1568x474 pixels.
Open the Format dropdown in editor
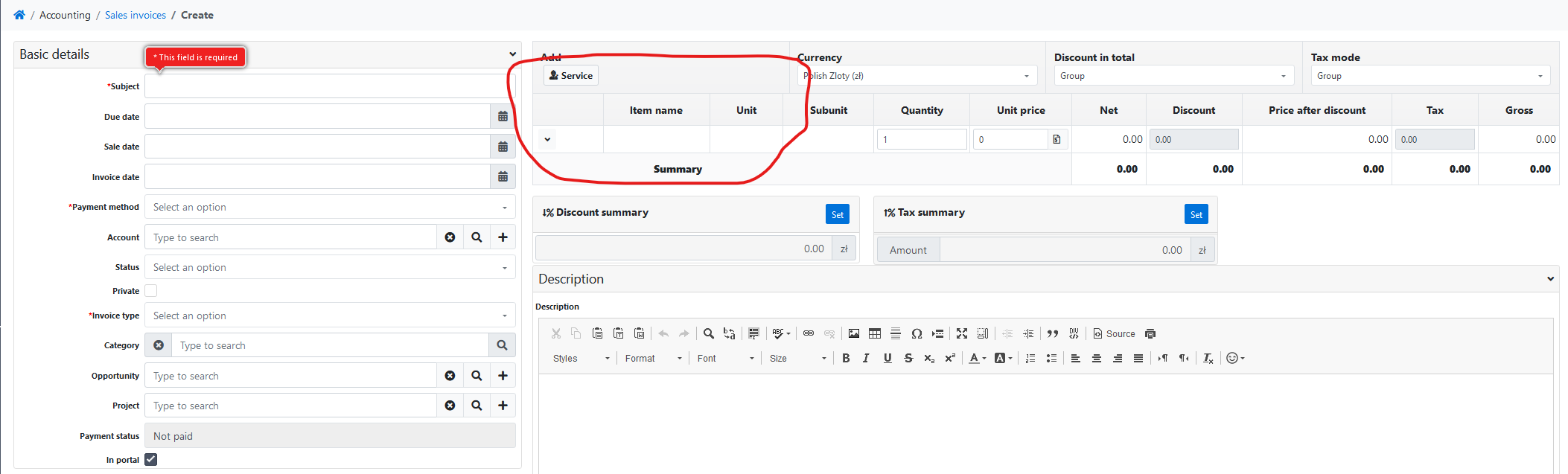click(653, 358)
